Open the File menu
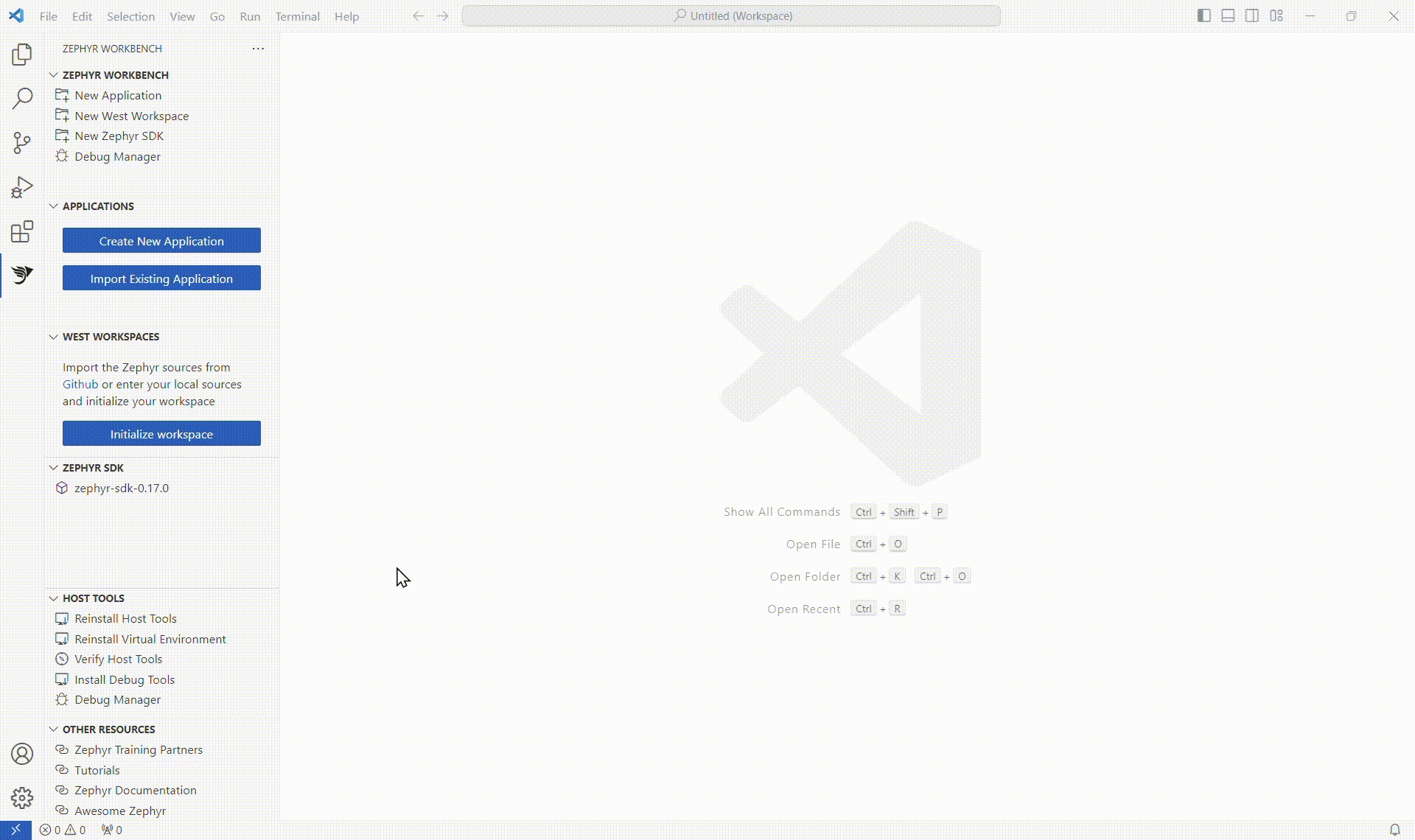Image resolution: width=1415 pixels, height=840 pixels. pyautogui.click(x=47, y=16)
